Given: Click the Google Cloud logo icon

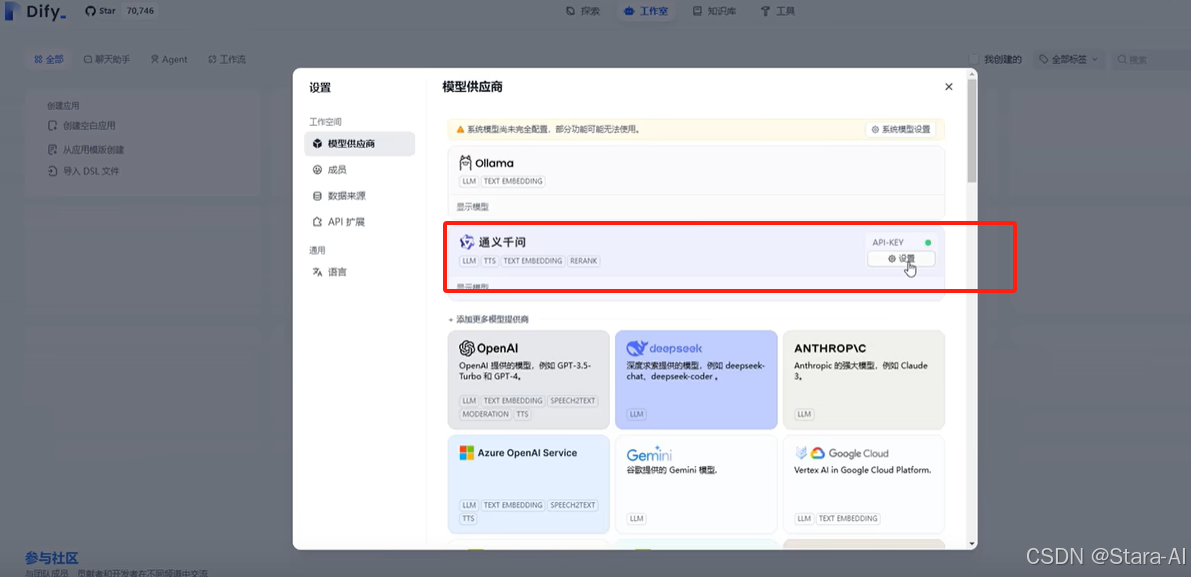Looking at the screenshot, I should tap(817, 453).
